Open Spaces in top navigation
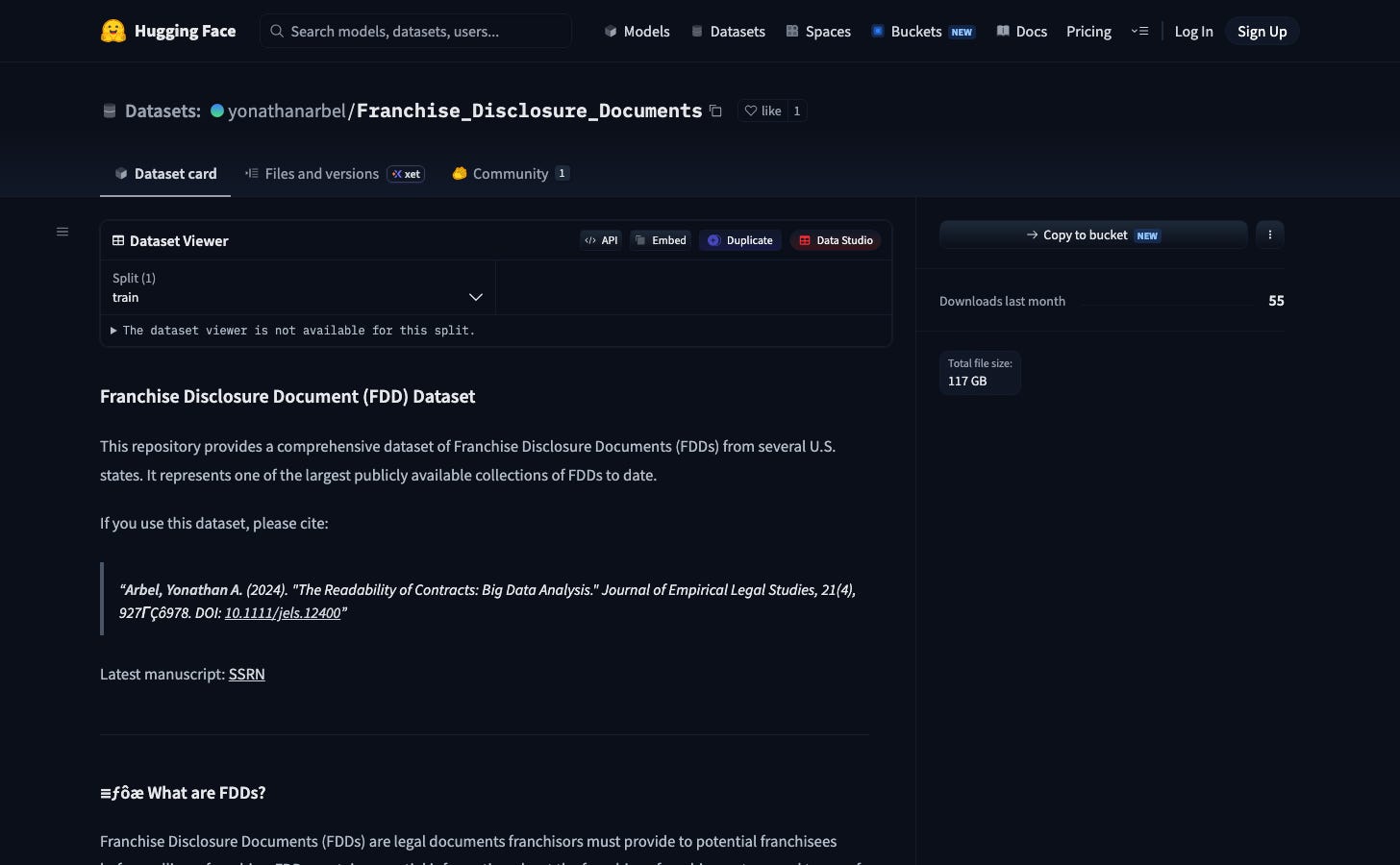Image resolution: width=1400 pixels, height=865 pixels. coord(818,31)
